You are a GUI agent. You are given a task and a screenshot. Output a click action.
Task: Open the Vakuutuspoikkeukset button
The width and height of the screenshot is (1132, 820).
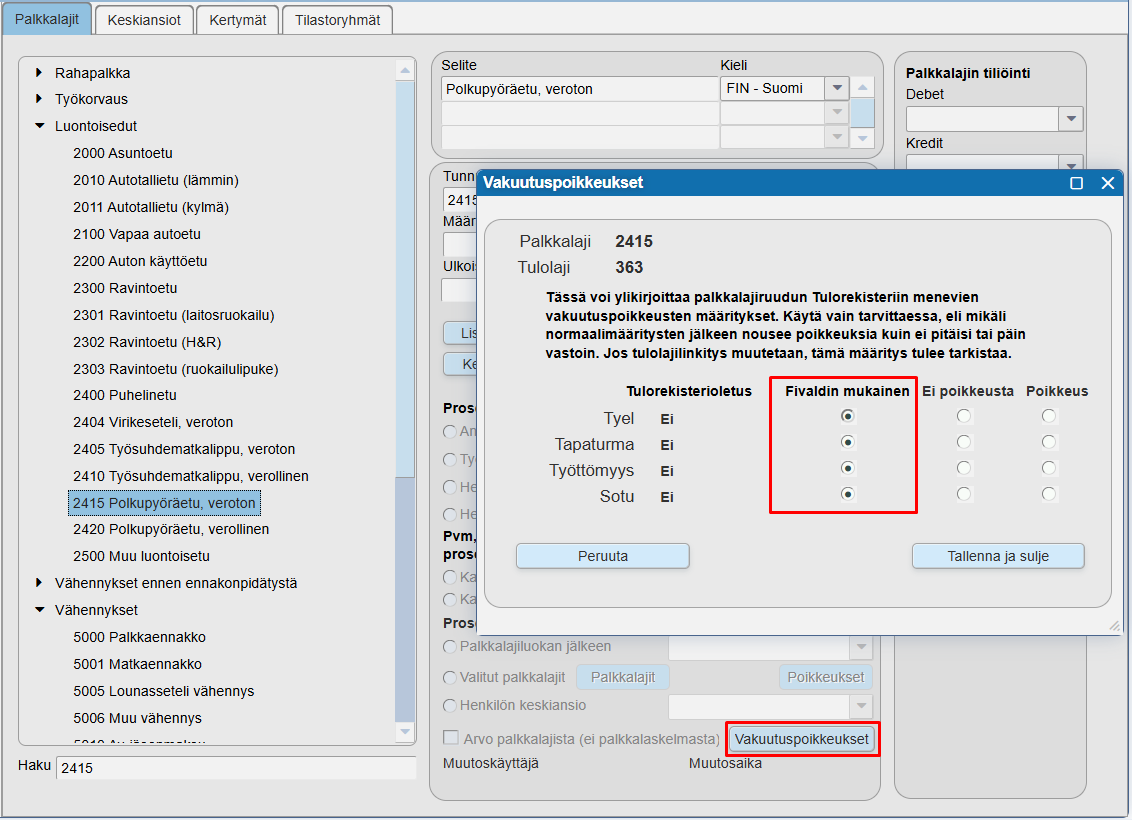[801, 739]
